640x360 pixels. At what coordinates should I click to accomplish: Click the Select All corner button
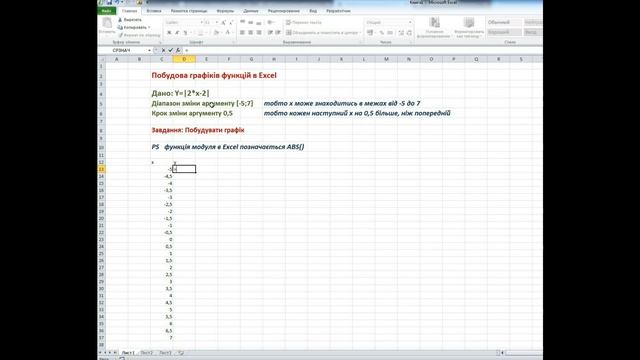tap(102, 59)
